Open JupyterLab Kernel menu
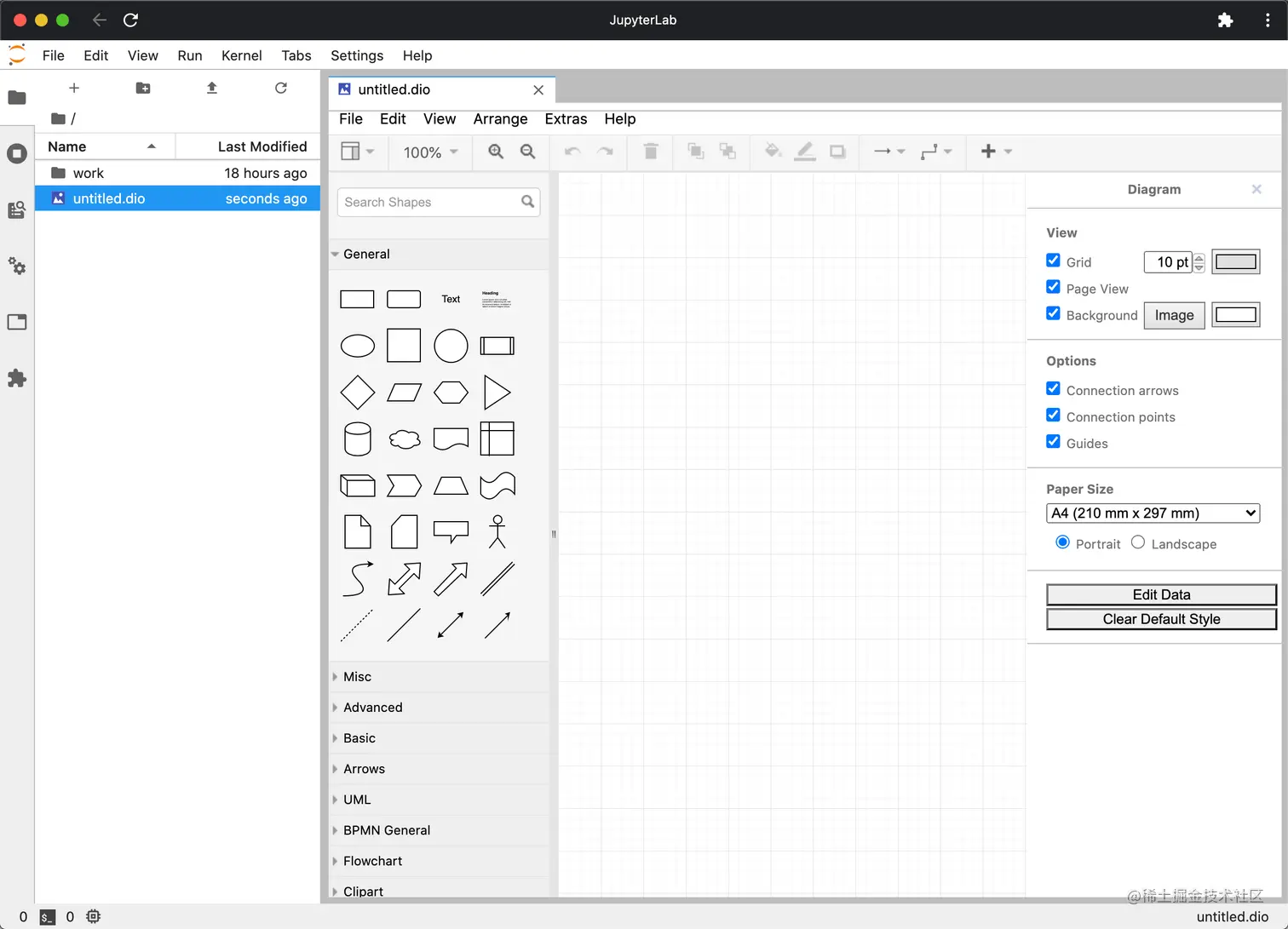Image resolution: width=1288 pixels, height=929 pixels. pos(242,55)
